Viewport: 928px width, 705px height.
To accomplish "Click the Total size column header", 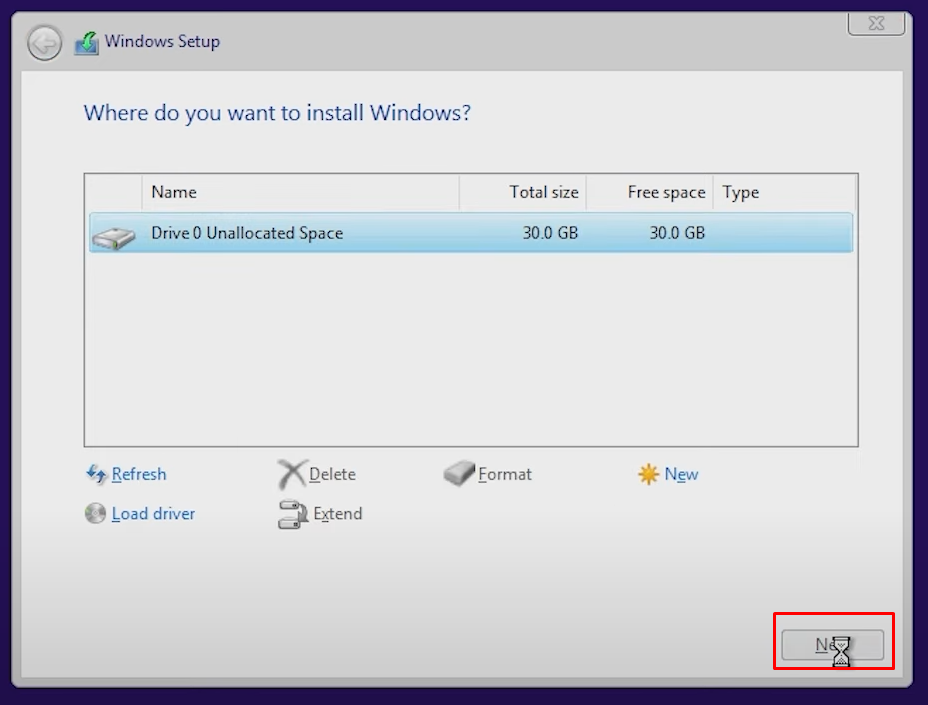I will pyautogui.click(x=523, y=192).
